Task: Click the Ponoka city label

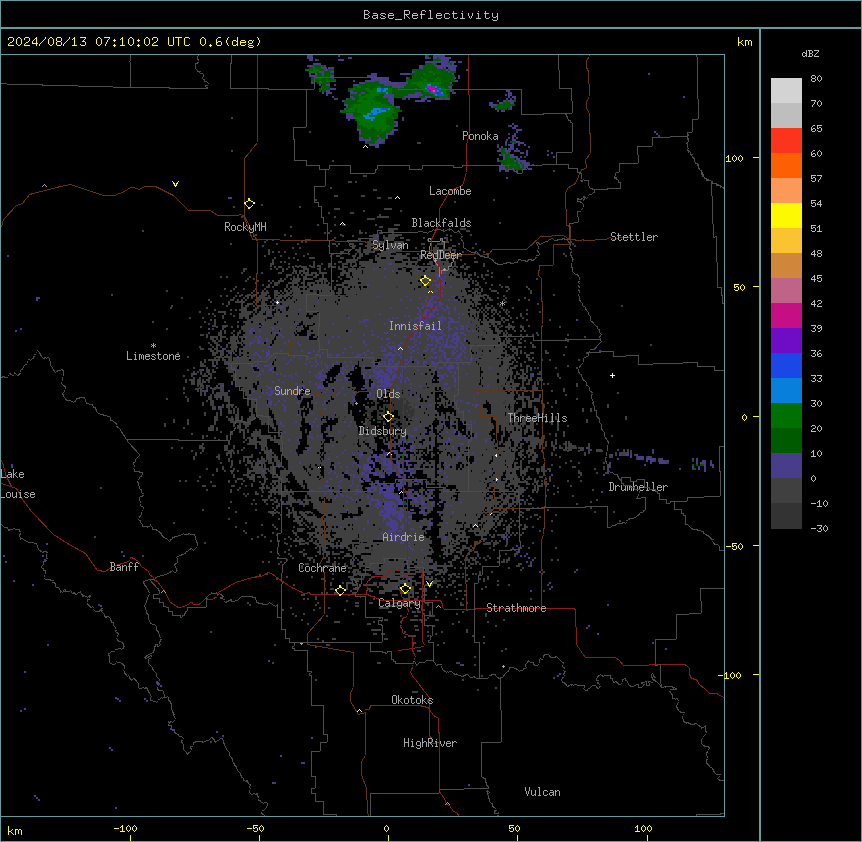Action: (x=480, y=136)
